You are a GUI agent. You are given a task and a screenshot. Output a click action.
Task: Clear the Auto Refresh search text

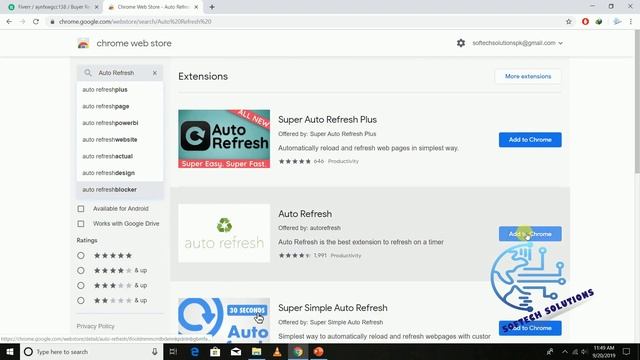point(155,73)
